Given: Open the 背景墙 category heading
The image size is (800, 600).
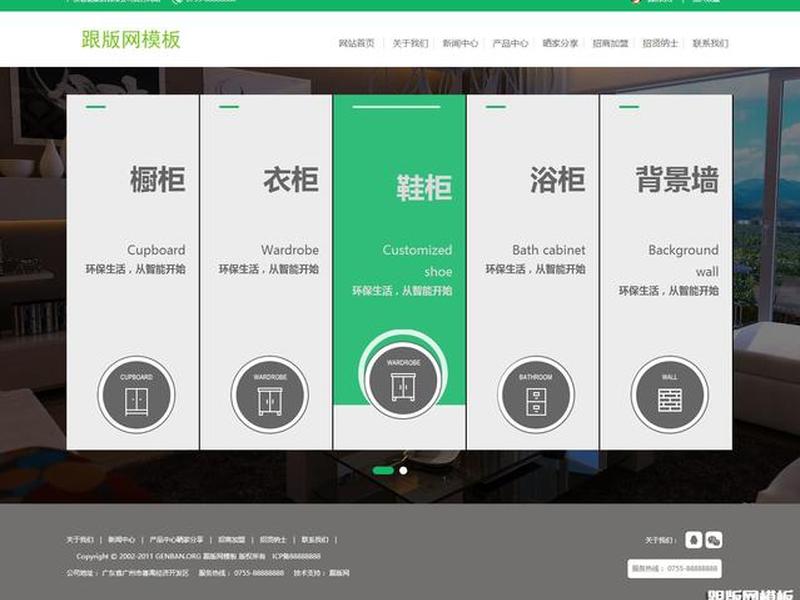Looking at the screenshot, I should [677, 179].
